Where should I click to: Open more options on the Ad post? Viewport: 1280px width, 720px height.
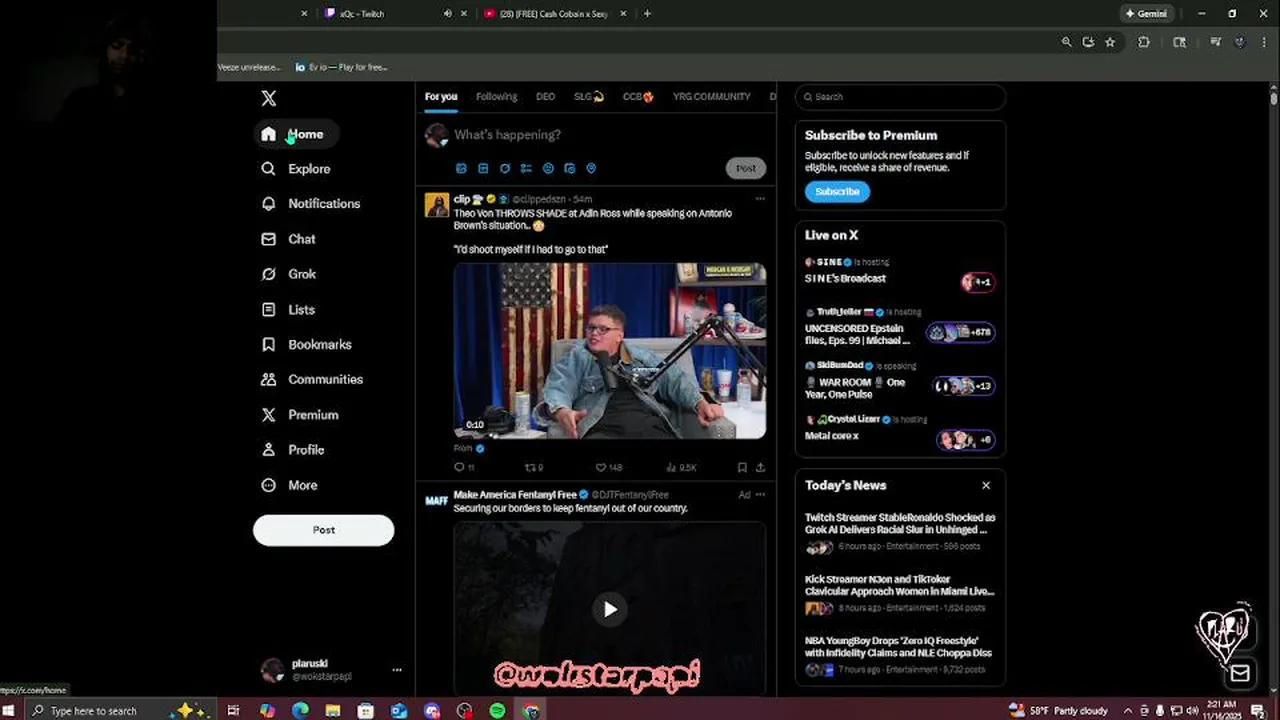[760, 494]
